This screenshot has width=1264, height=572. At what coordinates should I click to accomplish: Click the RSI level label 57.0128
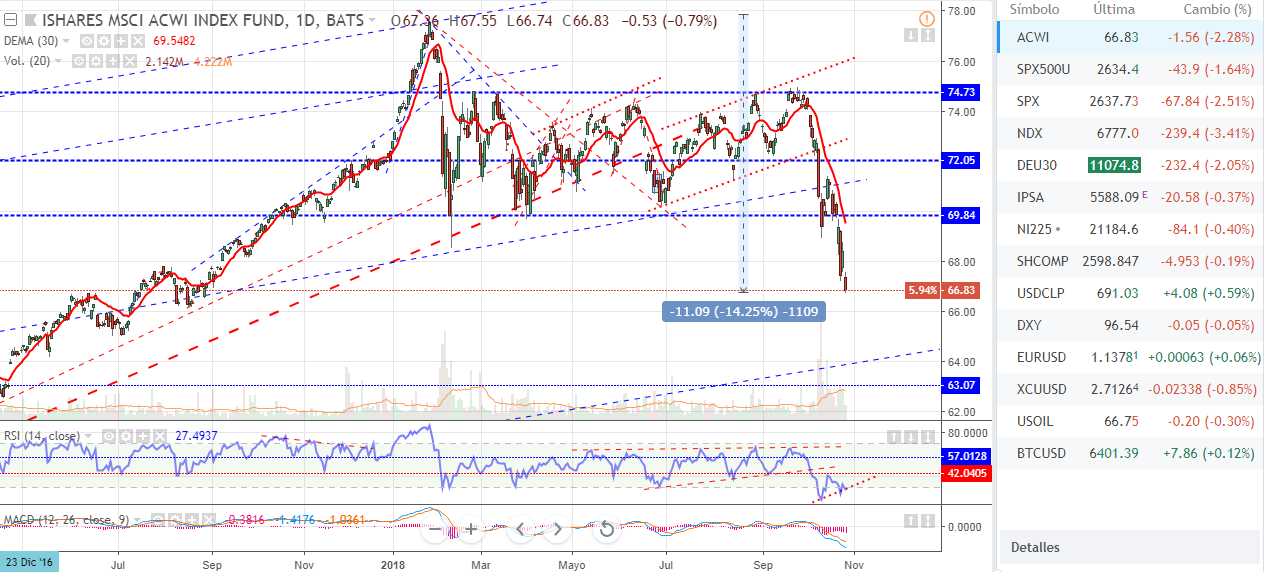[966, 456]
